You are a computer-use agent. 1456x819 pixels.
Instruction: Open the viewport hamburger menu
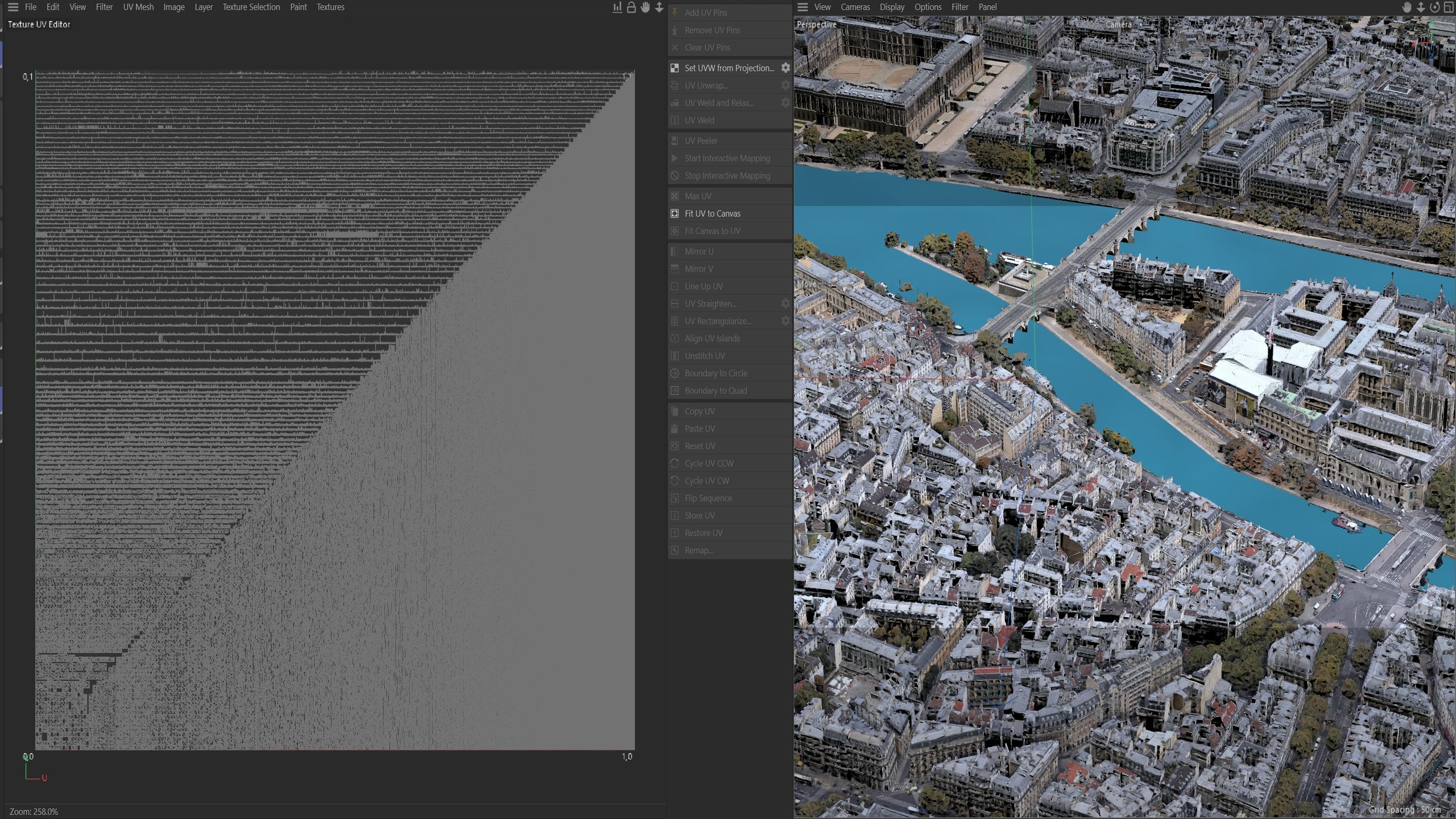coord(803,7)
